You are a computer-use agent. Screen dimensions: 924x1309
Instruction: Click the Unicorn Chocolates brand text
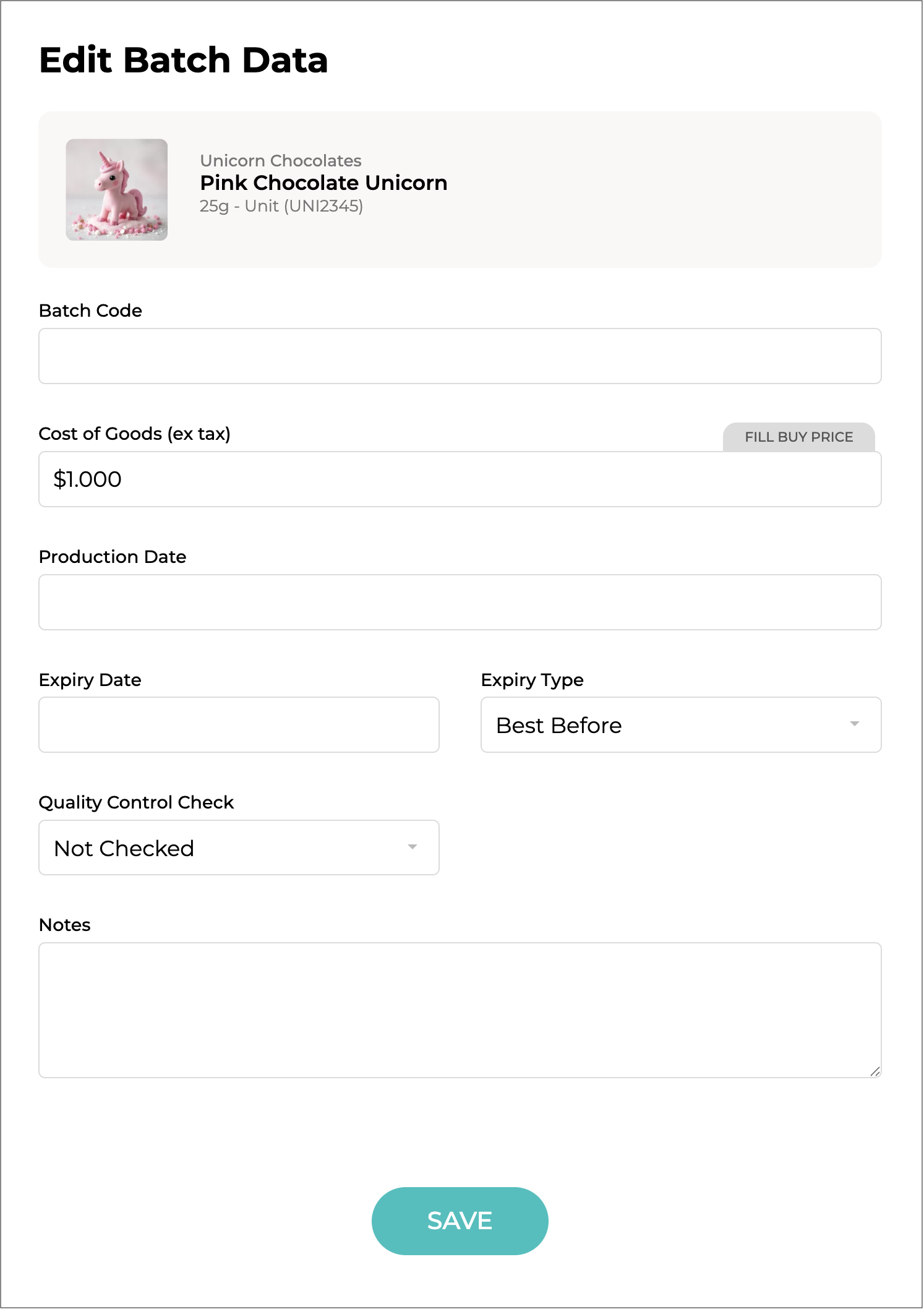pyautogui.click(x=281, y=161)
